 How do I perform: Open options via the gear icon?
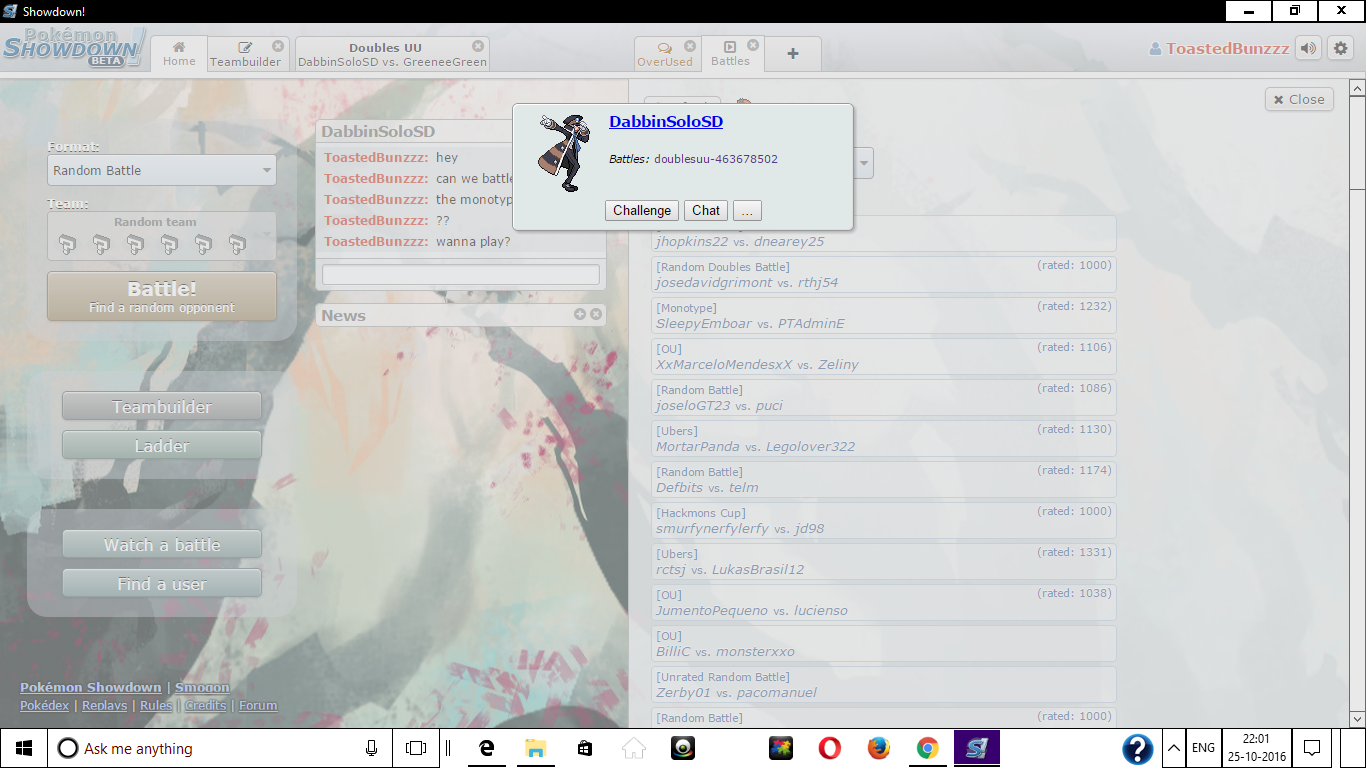(1343, 48)
